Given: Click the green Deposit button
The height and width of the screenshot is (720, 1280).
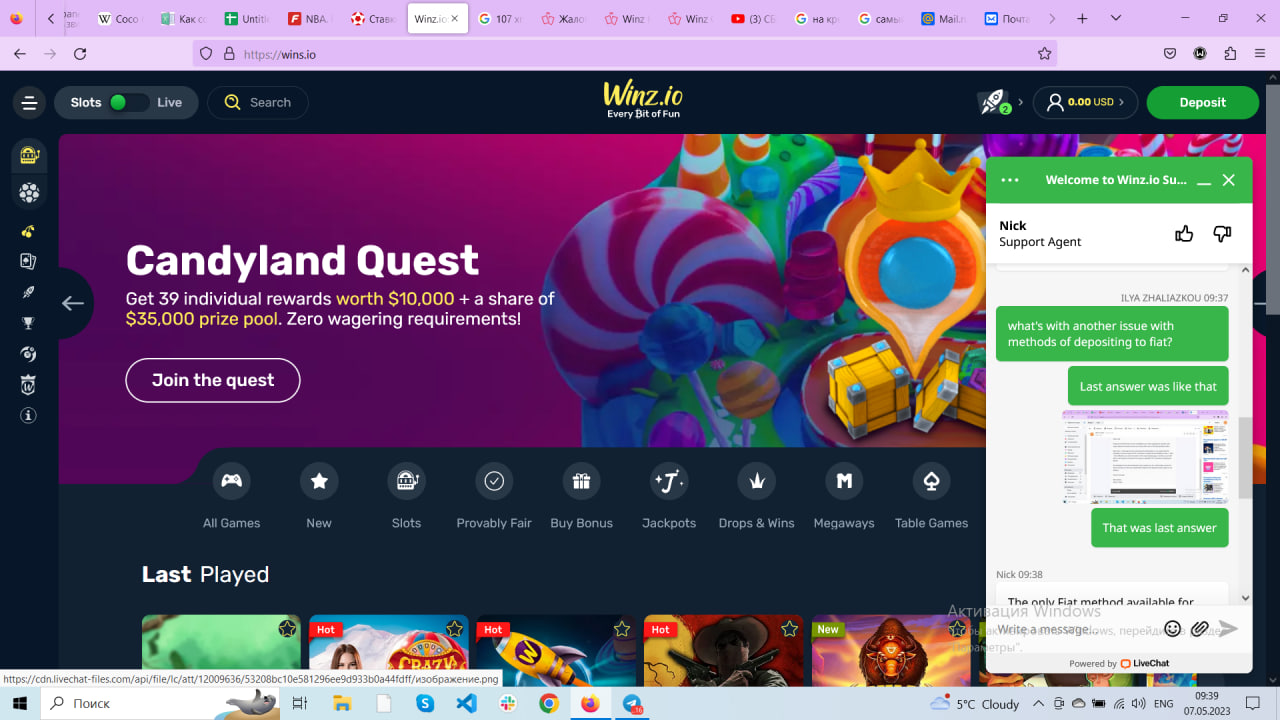Looking at the screenshot, I should pos(1202,102).
